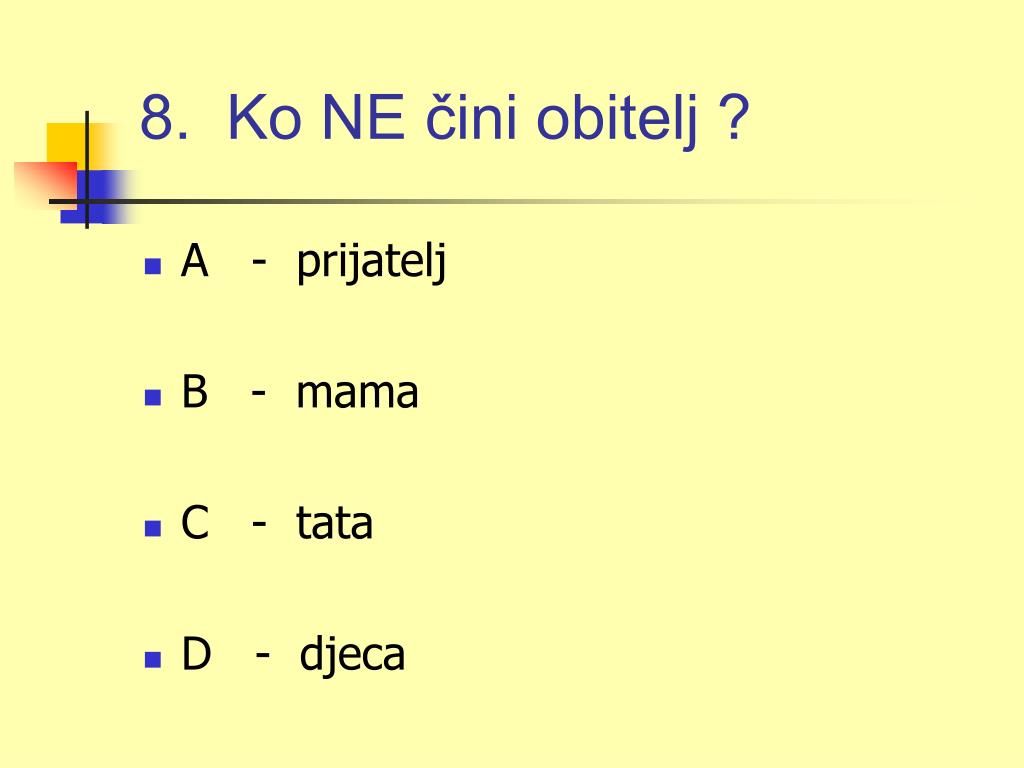
Task: Select answer B - mama
Action: (x=299, y=392)
